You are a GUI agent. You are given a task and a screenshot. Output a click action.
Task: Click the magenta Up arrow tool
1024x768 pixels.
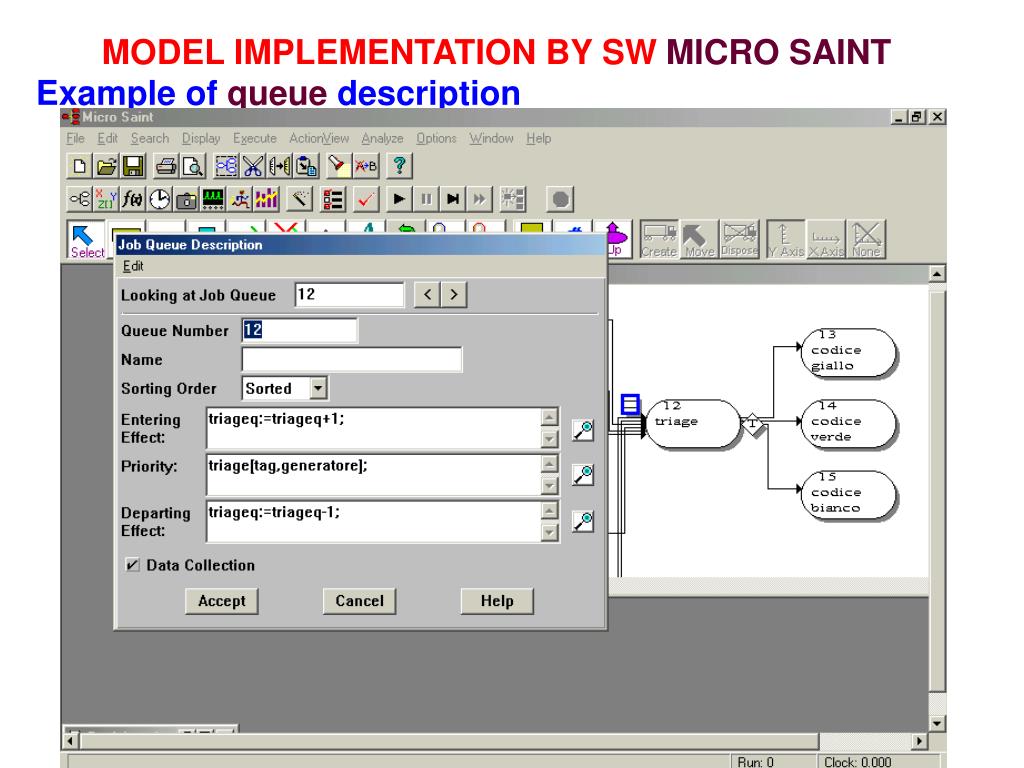coord(615,239)
